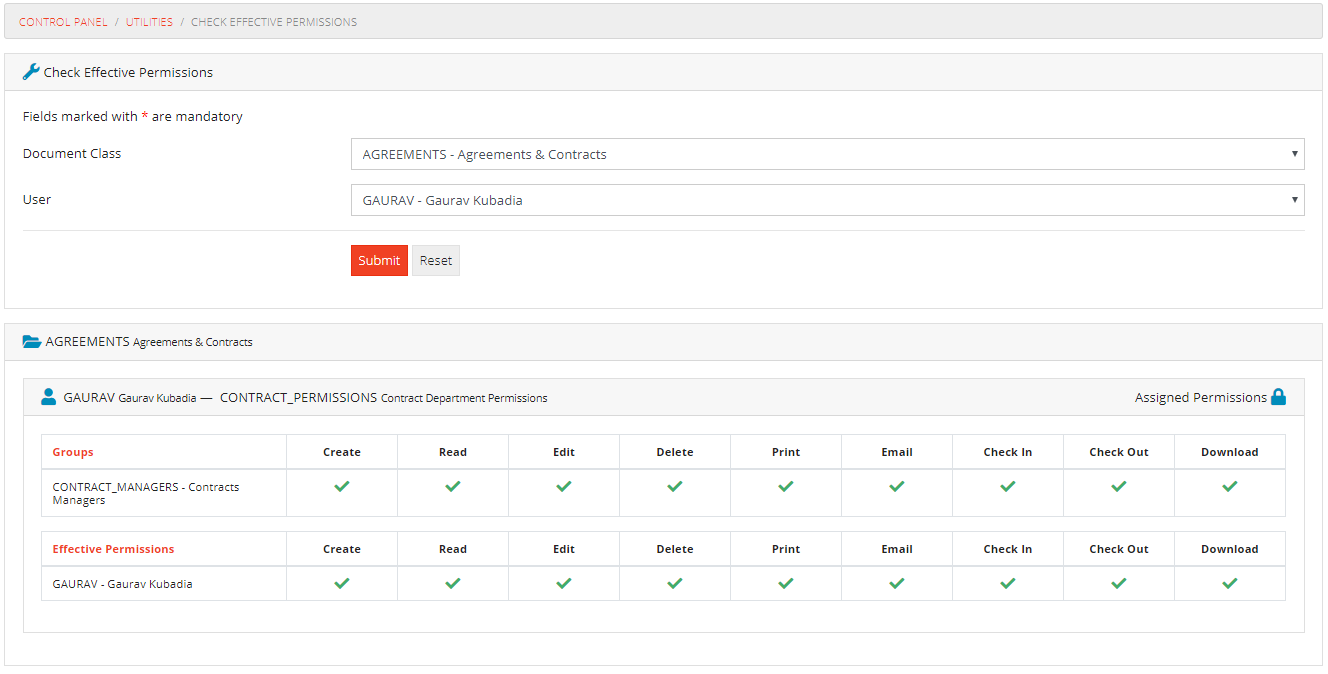Screen dimensions: 1328x674
Task: Click the Assigned Permissions label
Action: click(x=1200, y=397)
